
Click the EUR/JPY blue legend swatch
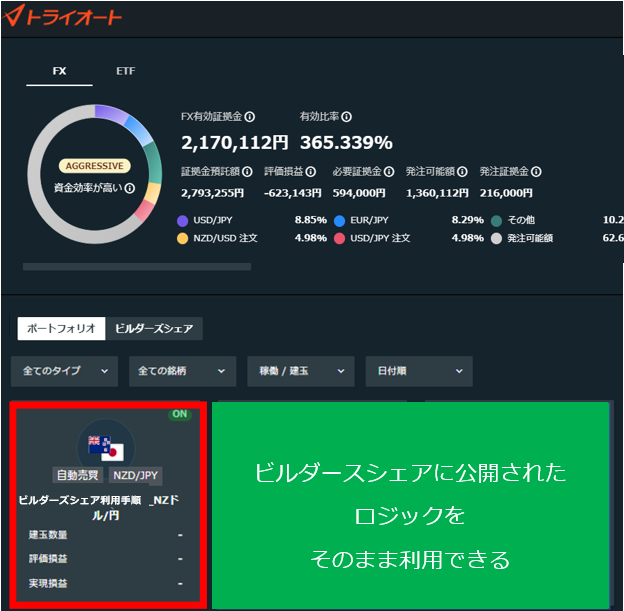pos(339,221)
